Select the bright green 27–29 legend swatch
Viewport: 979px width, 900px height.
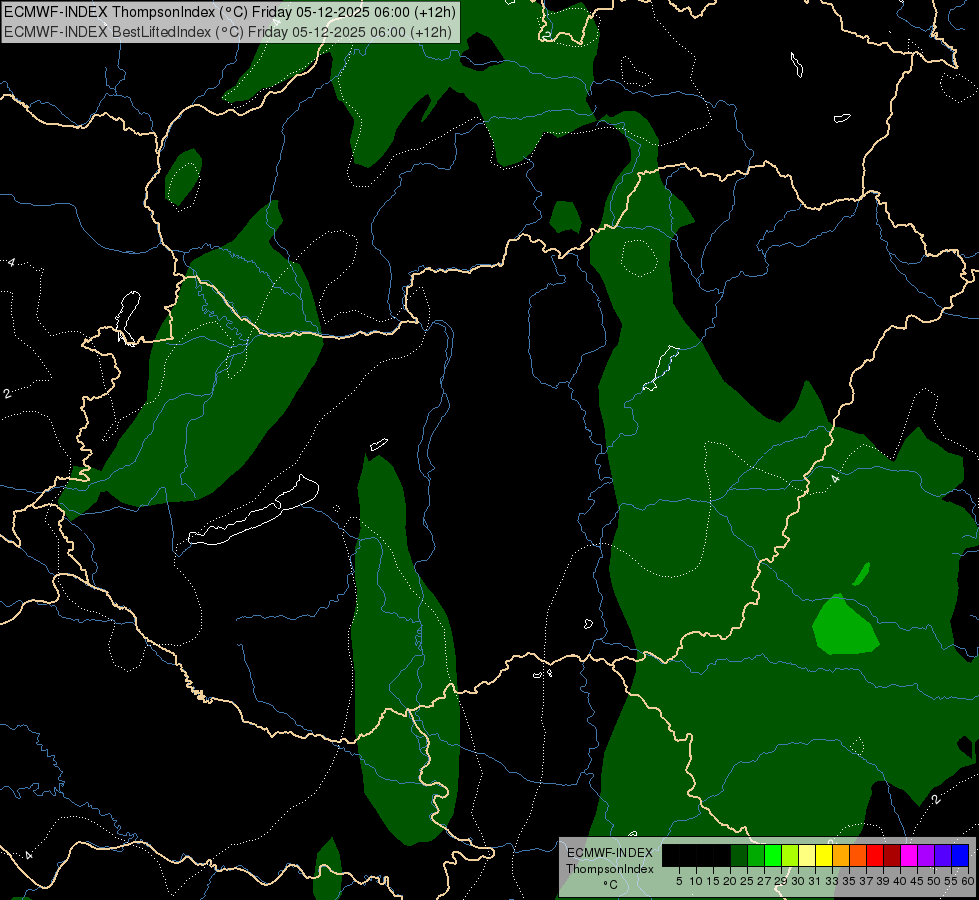[774, 855]
